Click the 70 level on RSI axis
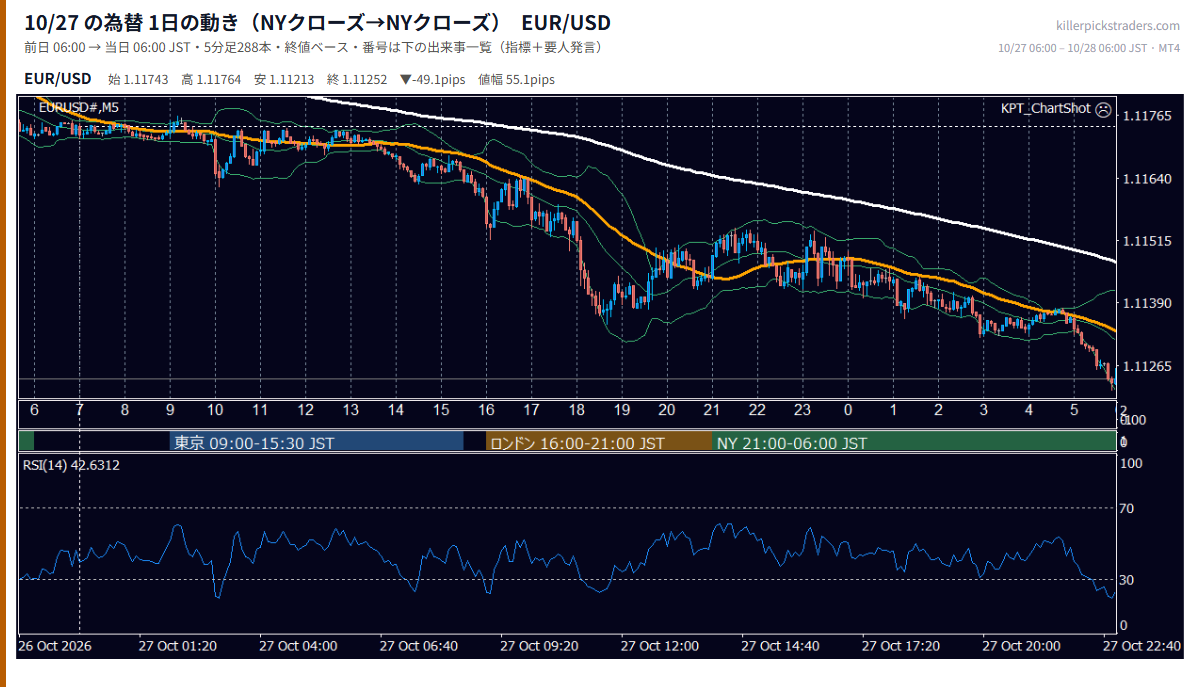This screenshot has width=1200, height=687. [1127, 508]
